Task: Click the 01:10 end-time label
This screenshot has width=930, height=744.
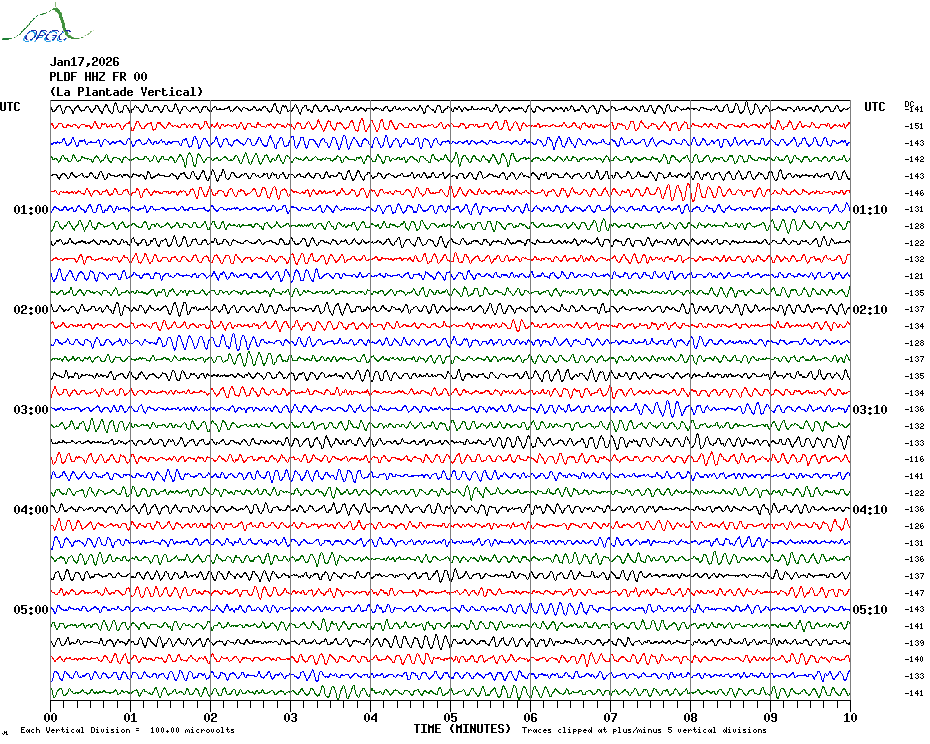Action: 870,210
